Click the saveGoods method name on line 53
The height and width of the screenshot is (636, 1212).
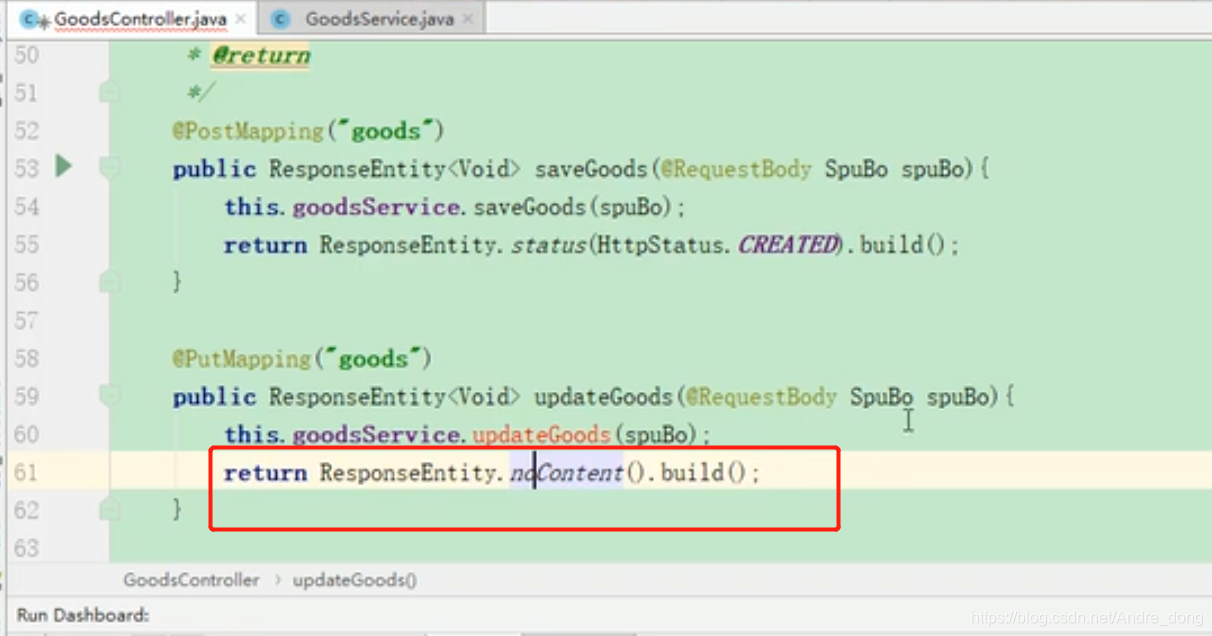point(593,169)
